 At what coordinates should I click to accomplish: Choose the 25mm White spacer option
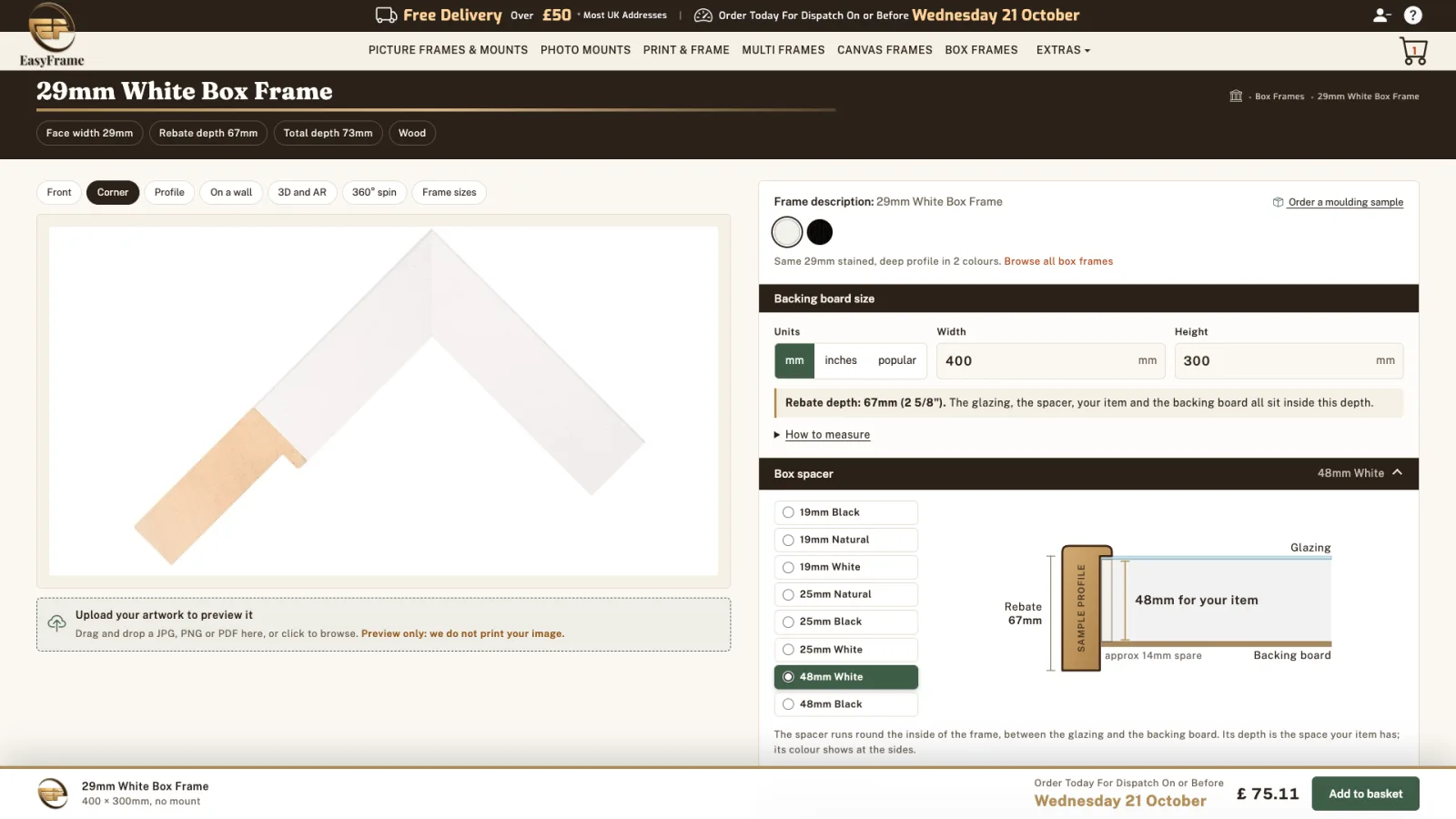[x=846, y=650]
